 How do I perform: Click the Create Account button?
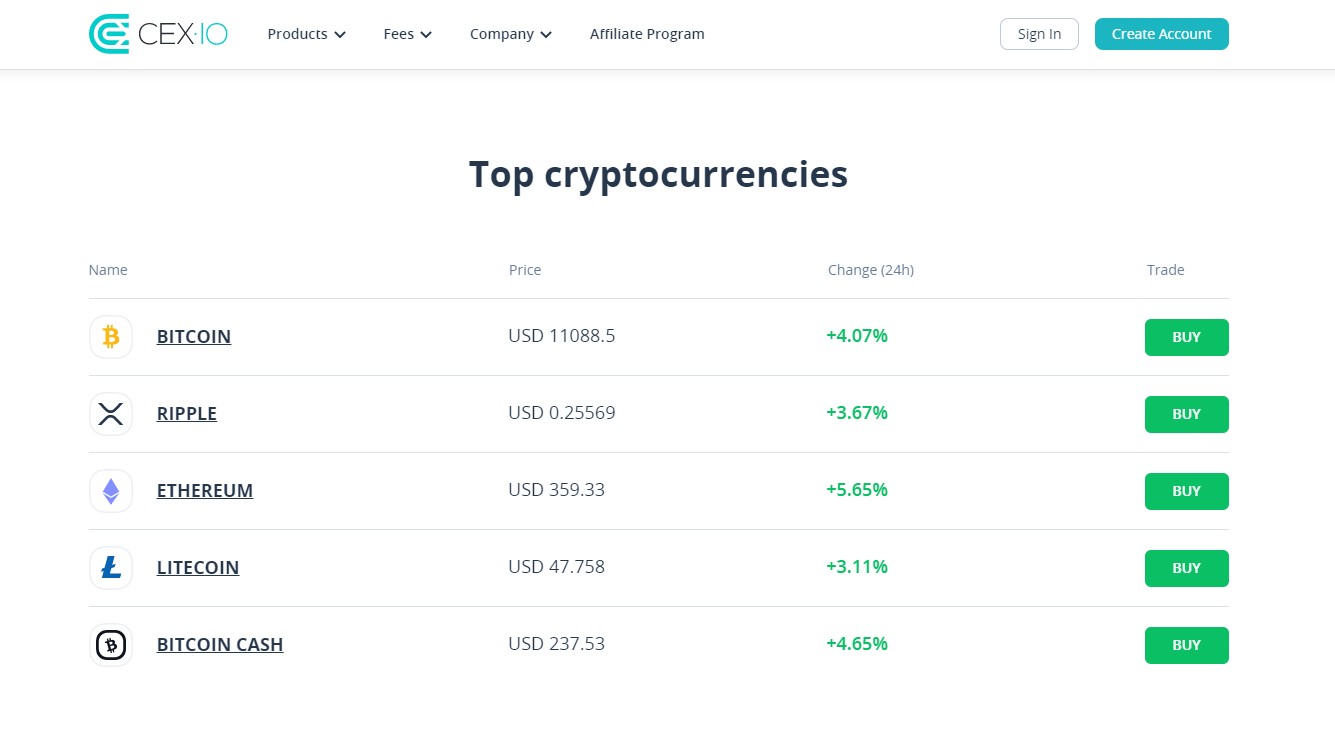pos(1162,34)
